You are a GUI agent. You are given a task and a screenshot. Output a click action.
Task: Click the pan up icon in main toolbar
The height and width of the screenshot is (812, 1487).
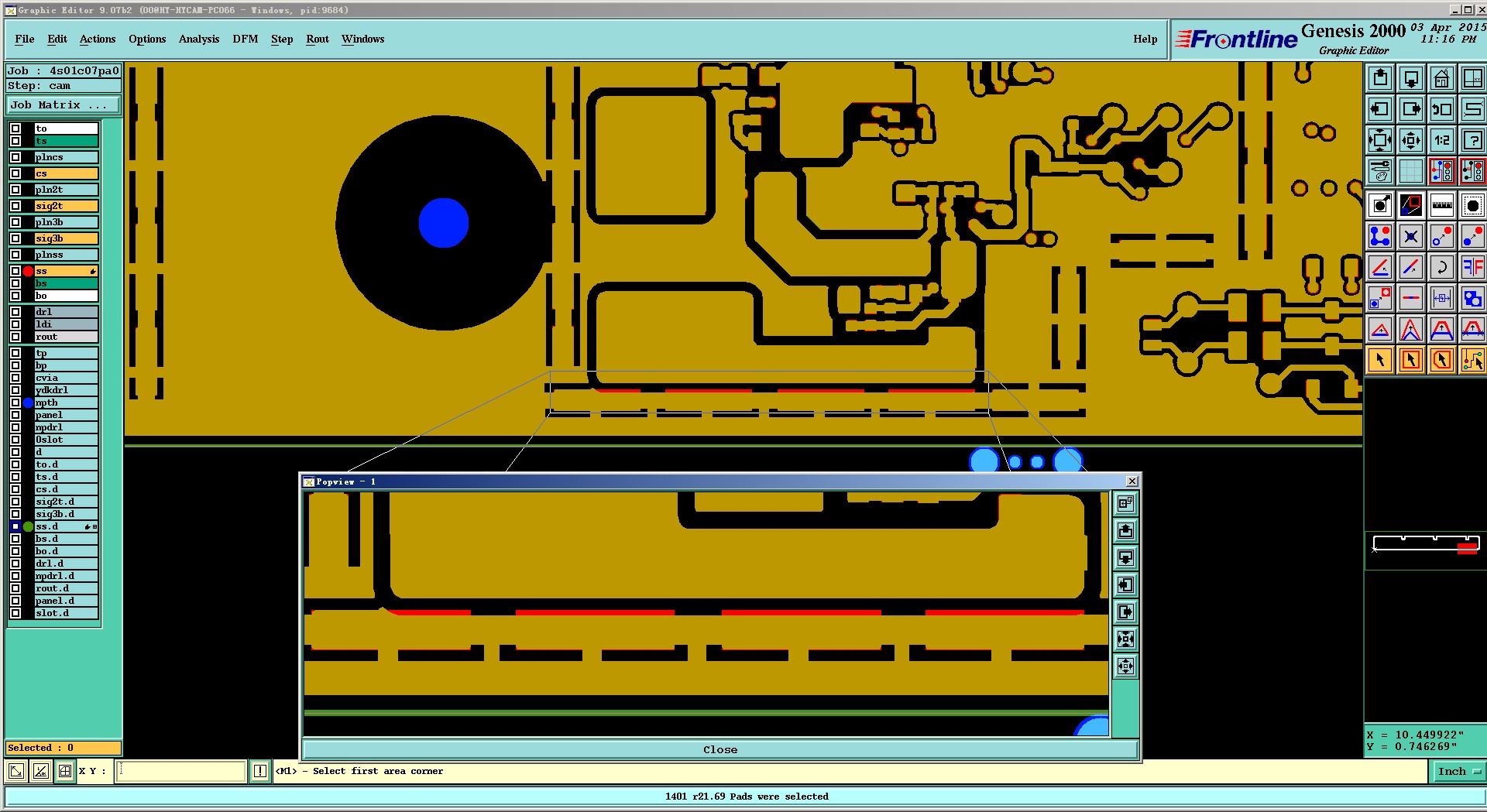1380,78
